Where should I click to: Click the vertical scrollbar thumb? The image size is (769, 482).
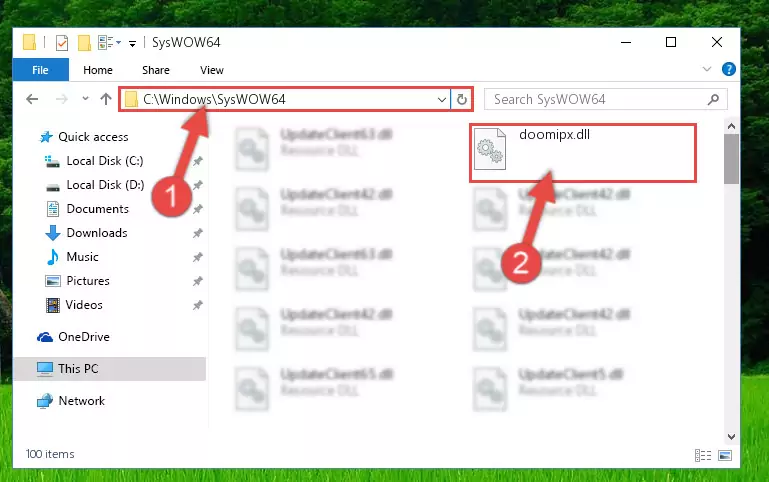[x=731, y=159]
